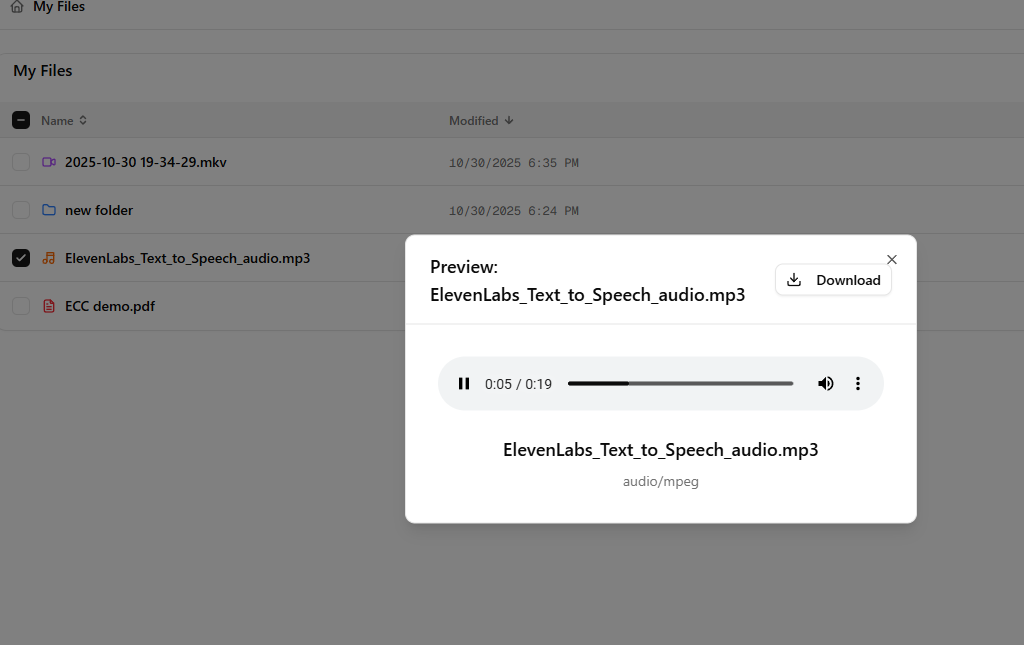Click the 10/30/2025 6:35 PM modified date
The width and height of the screenshot is (1024, 645).
click(x=514, y=163)
